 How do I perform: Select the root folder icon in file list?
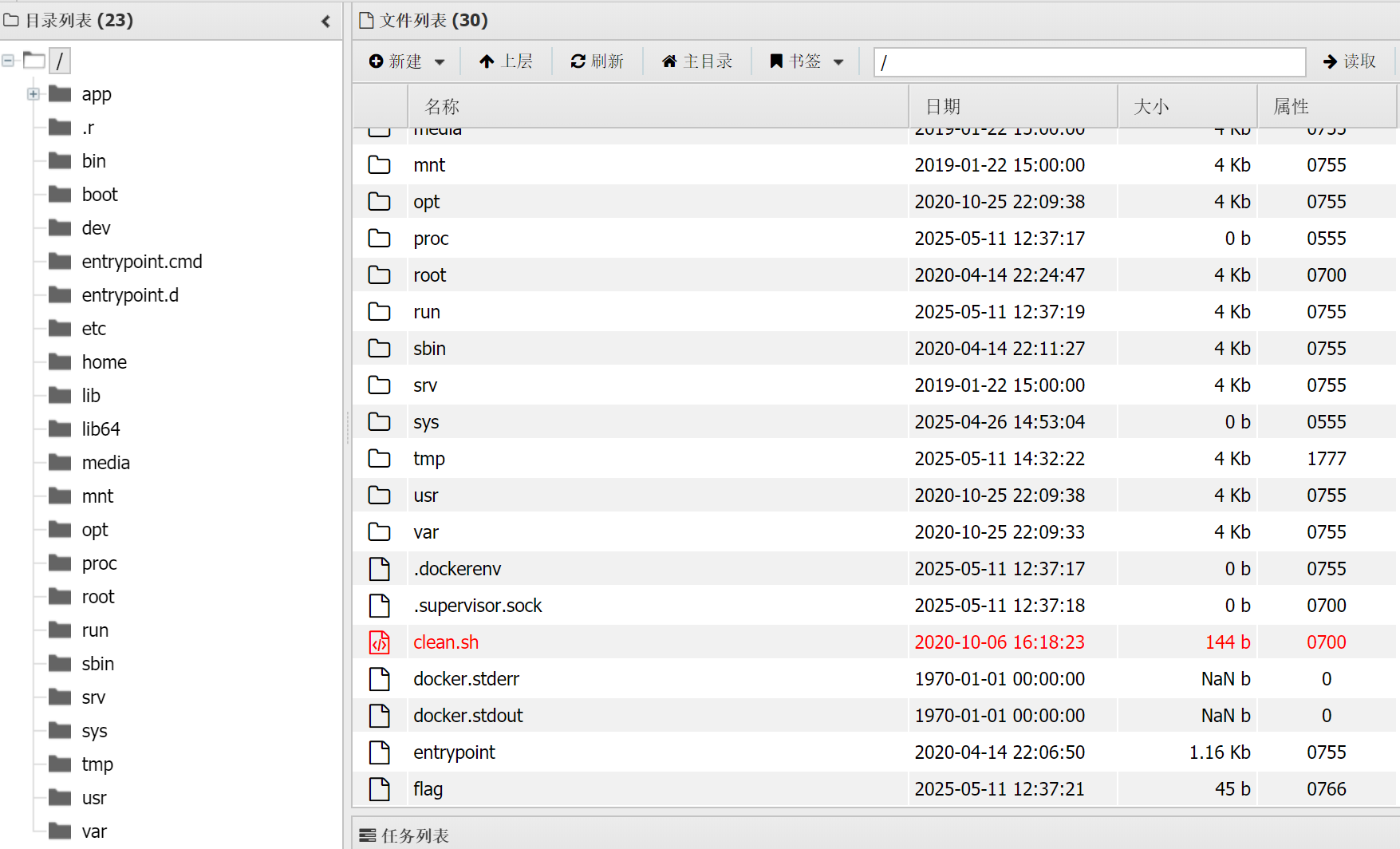point(380,275)
